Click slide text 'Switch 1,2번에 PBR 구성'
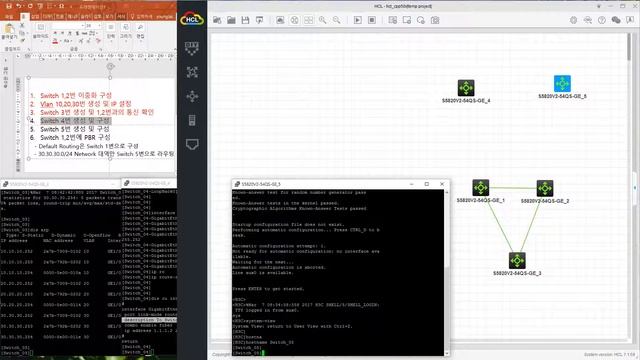Screen dimensions: 640x360 coord(75,138)
